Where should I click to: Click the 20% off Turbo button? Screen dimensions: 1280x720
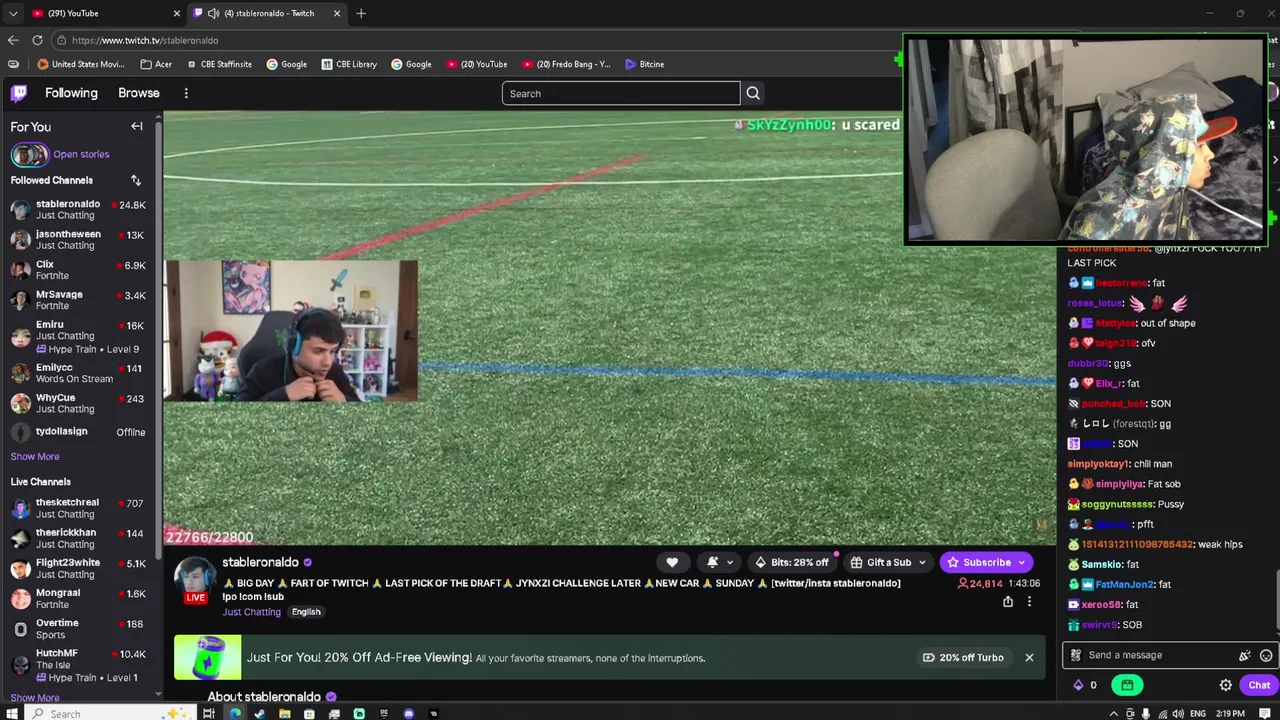963,657
